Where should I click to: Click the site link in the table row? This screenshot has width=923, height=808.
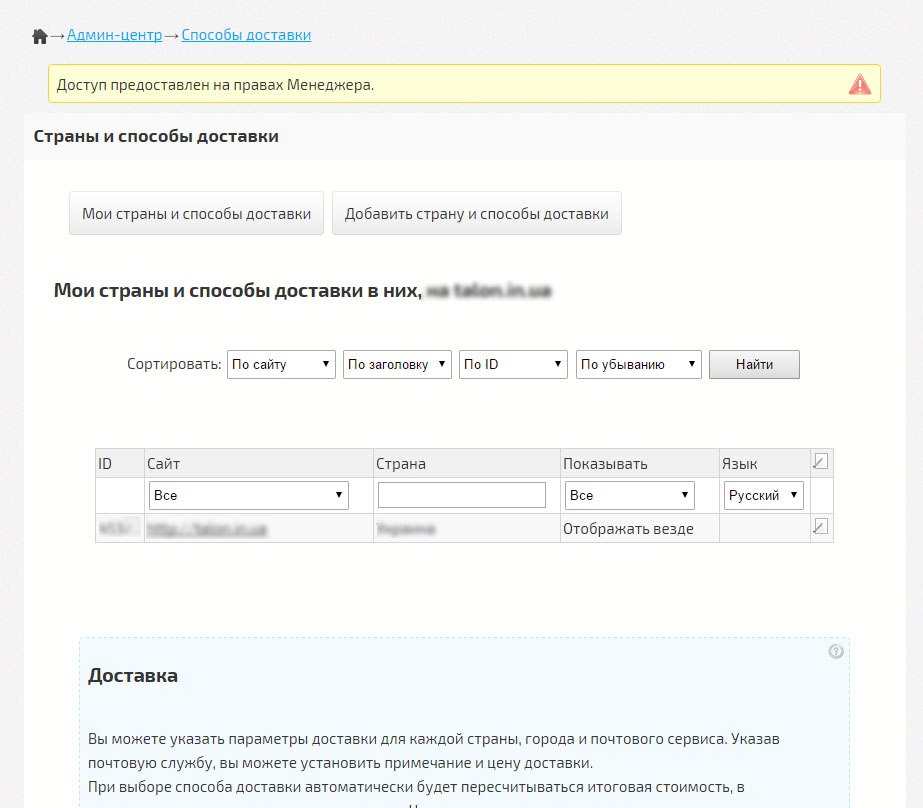point(208,528)
